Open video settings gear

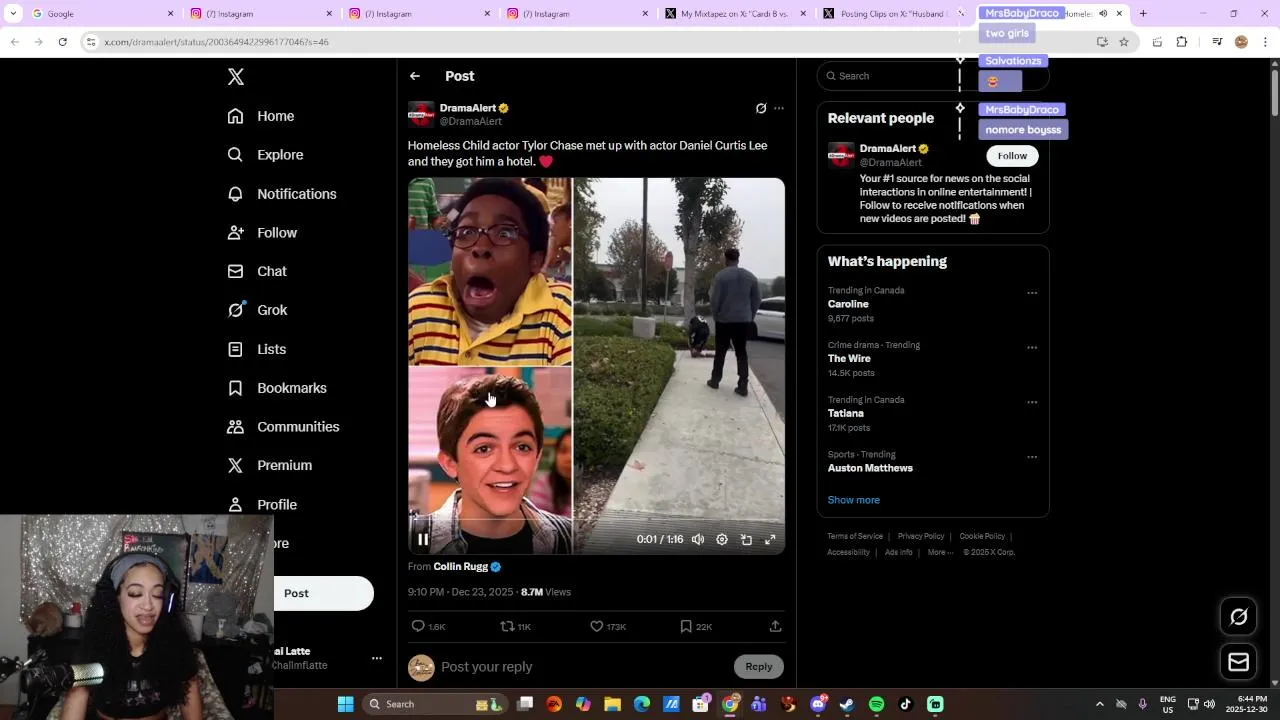(722, 540)
